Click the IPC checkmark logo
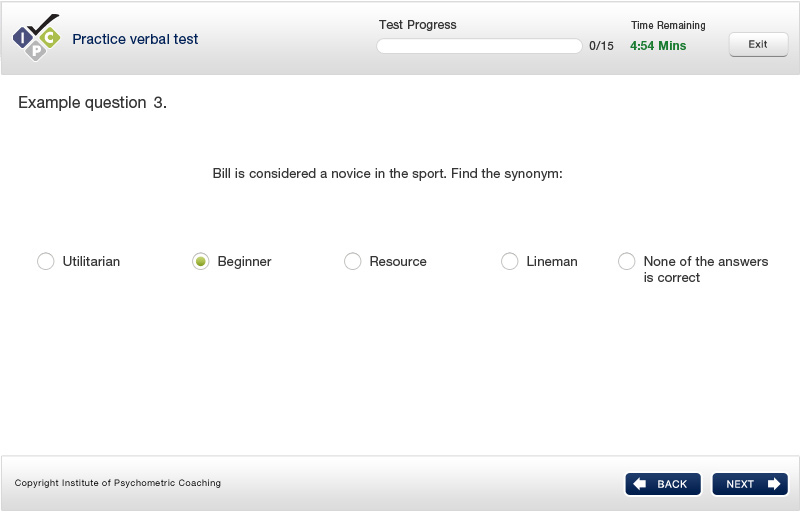The image size is (800, 512). click(36, 38)
